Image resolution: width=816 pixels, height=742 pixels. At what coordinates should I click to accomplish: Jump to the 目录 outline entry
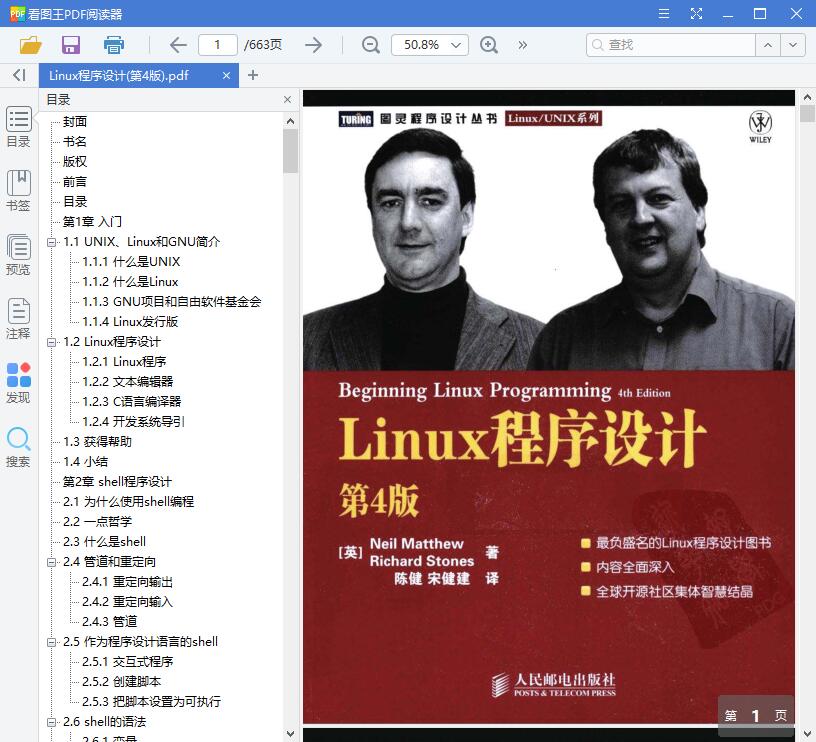75,202
